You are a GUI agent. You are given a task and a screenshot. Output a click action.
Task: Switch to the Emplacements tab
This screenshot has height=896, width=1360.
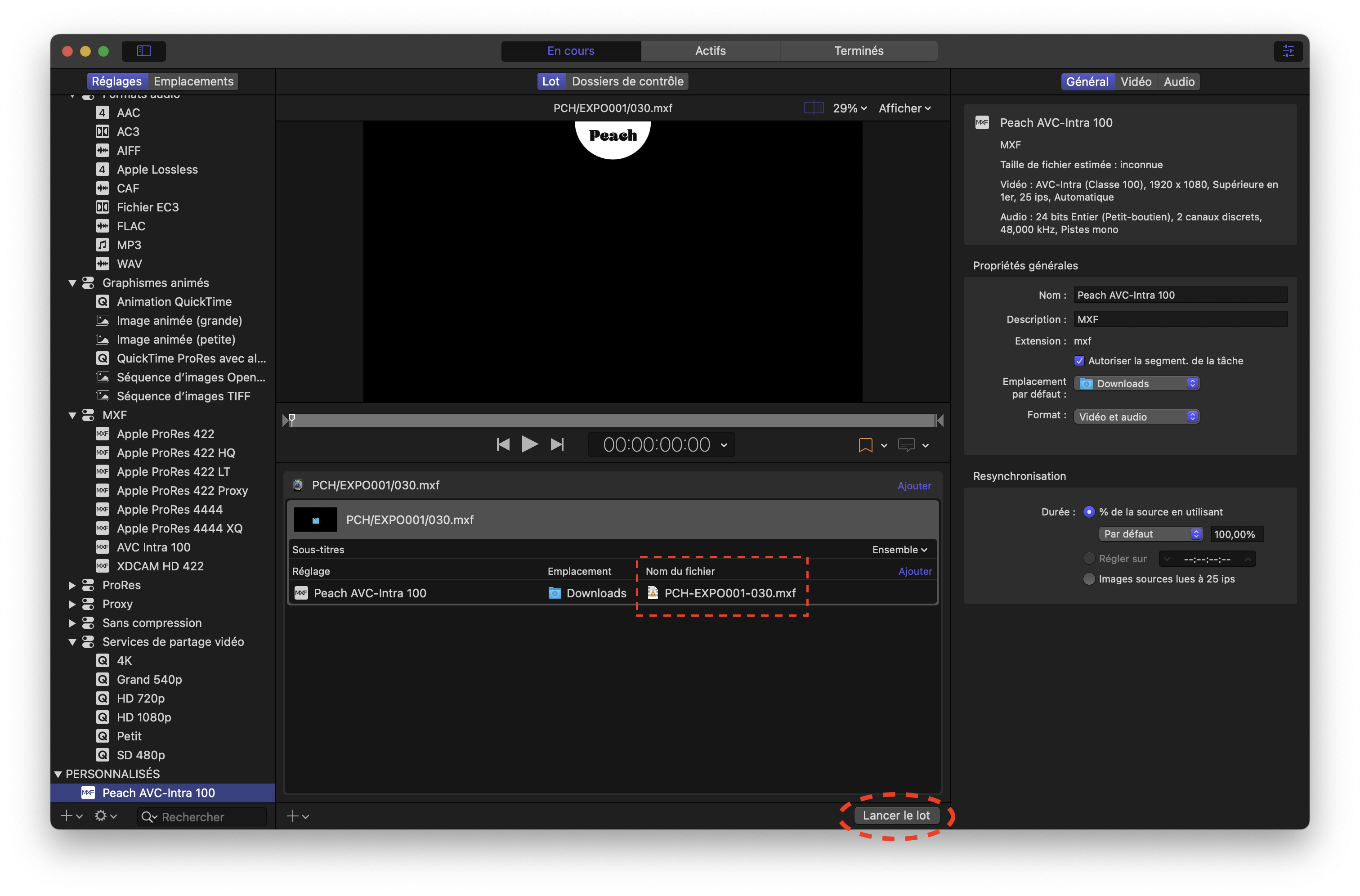tap(193, 81)
